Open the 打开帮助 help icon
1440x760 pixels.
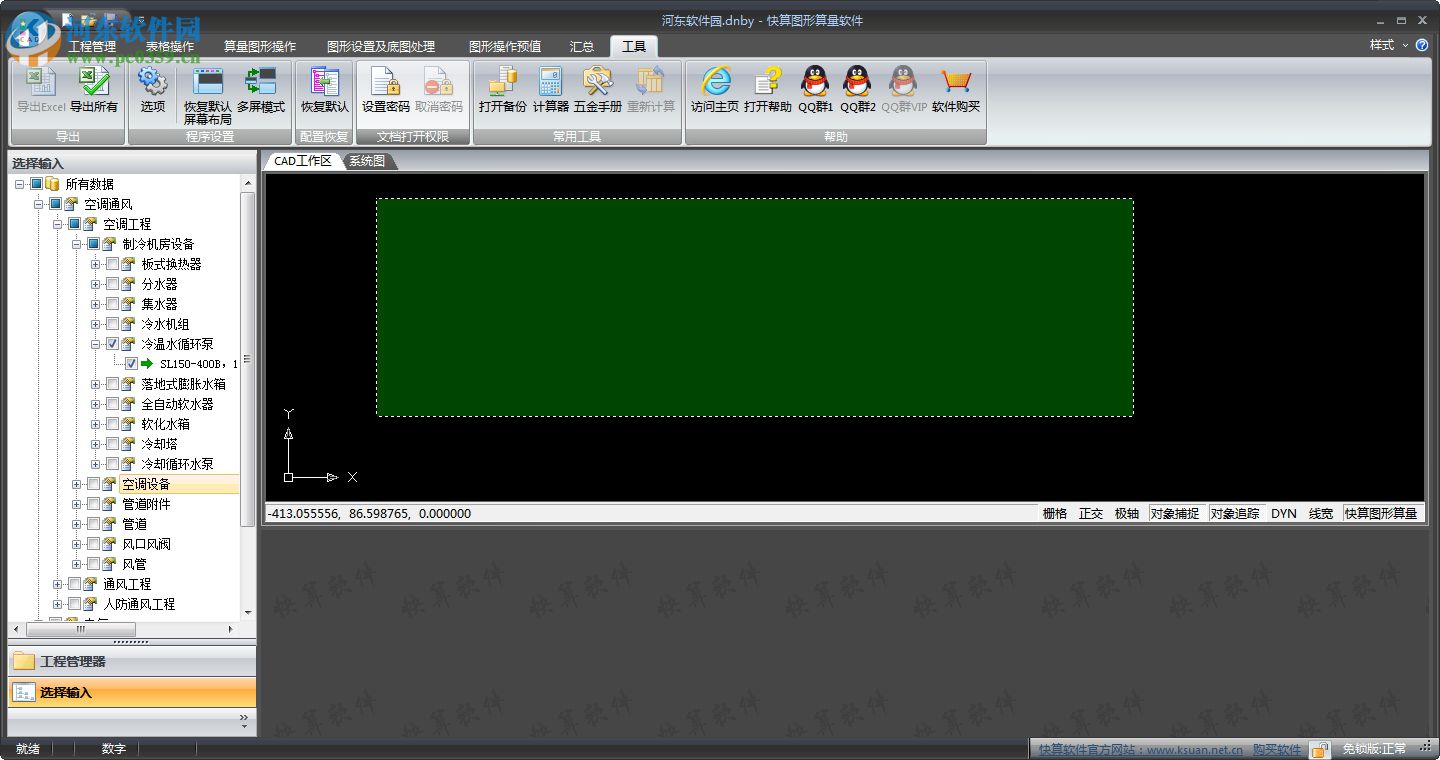pos(768,82)
